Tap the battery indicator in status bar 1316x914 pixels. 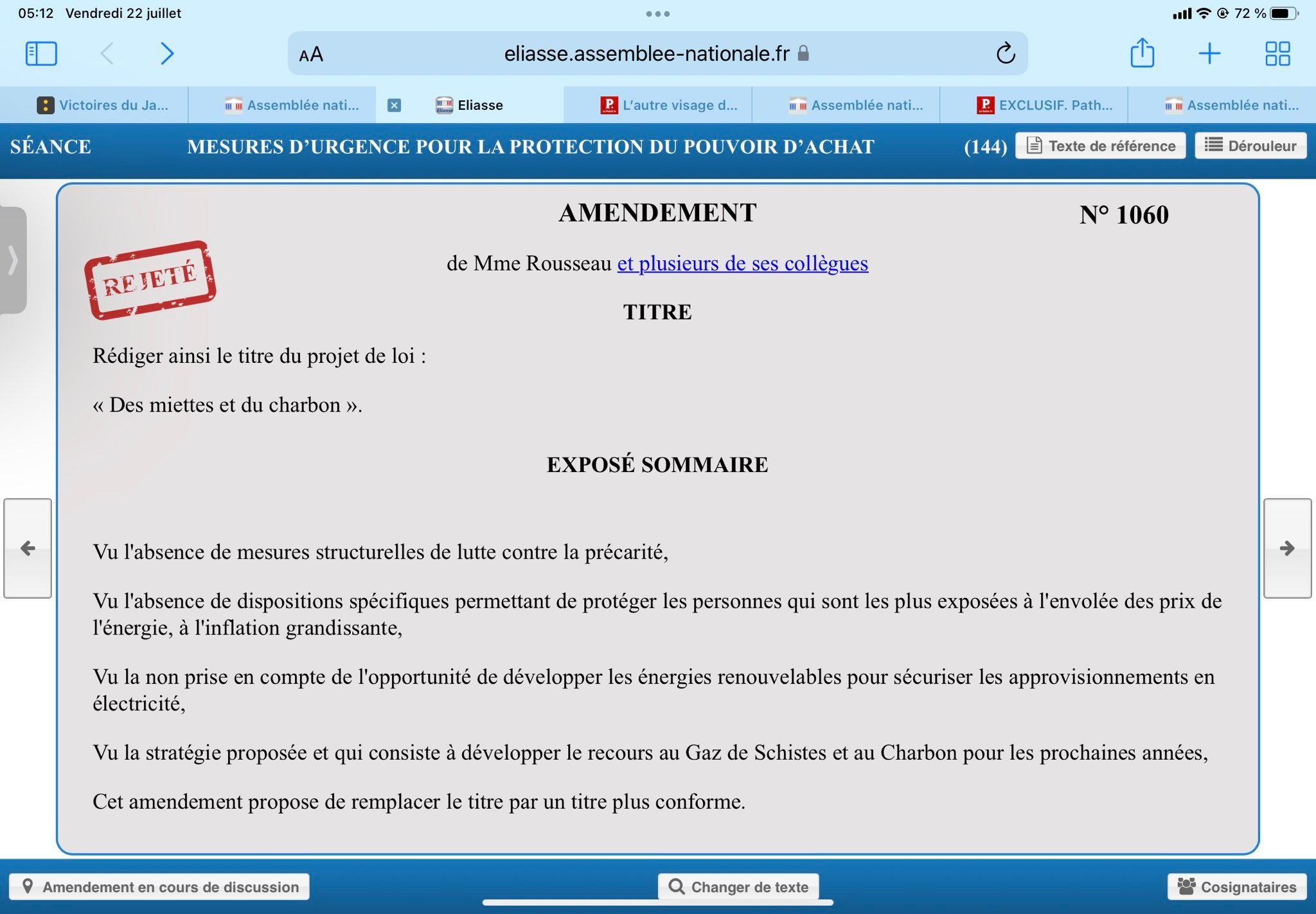(1284, 13)
